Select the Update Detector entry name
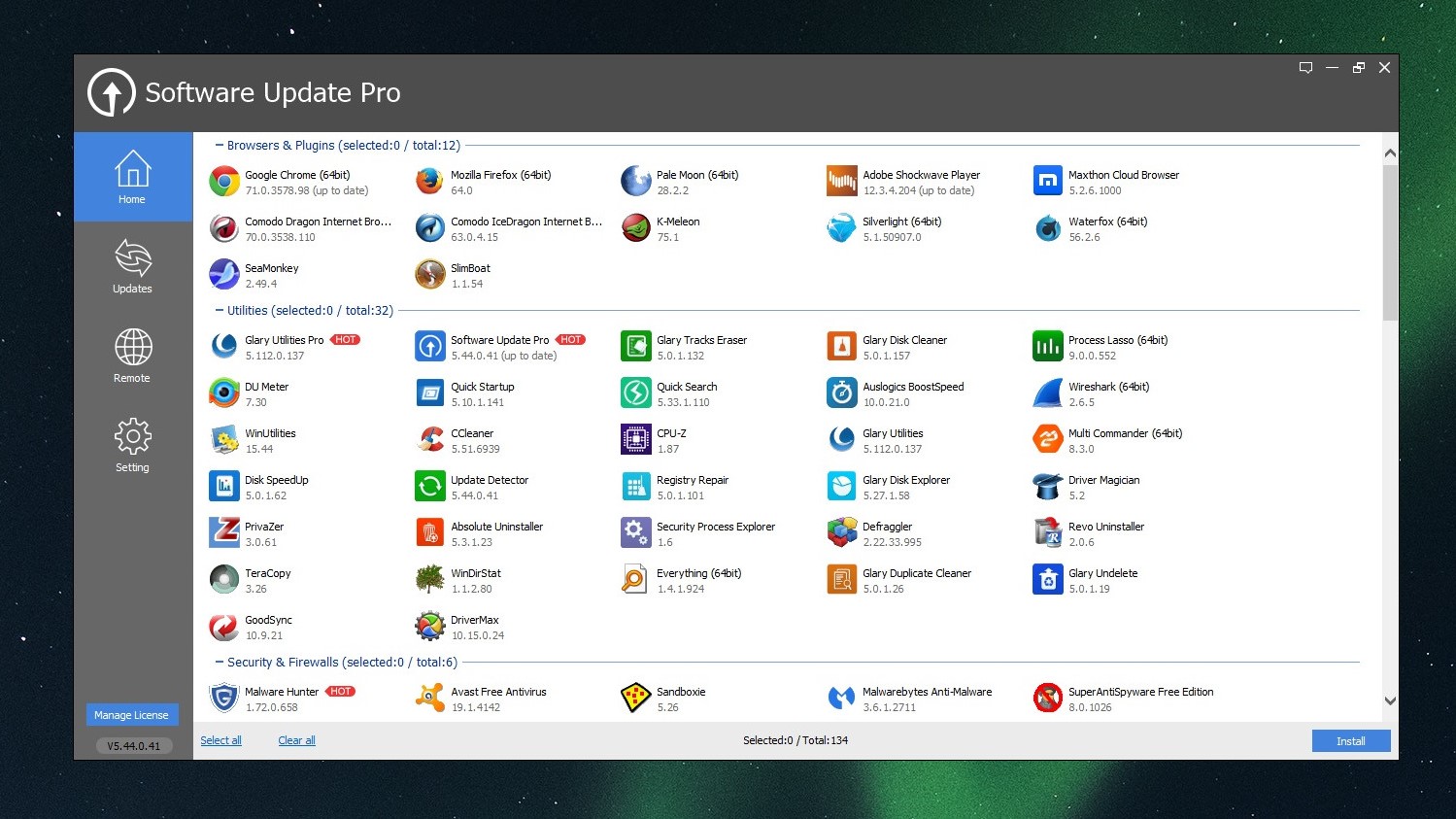The width and height of the screenshot is (1456, 819). 490,480
